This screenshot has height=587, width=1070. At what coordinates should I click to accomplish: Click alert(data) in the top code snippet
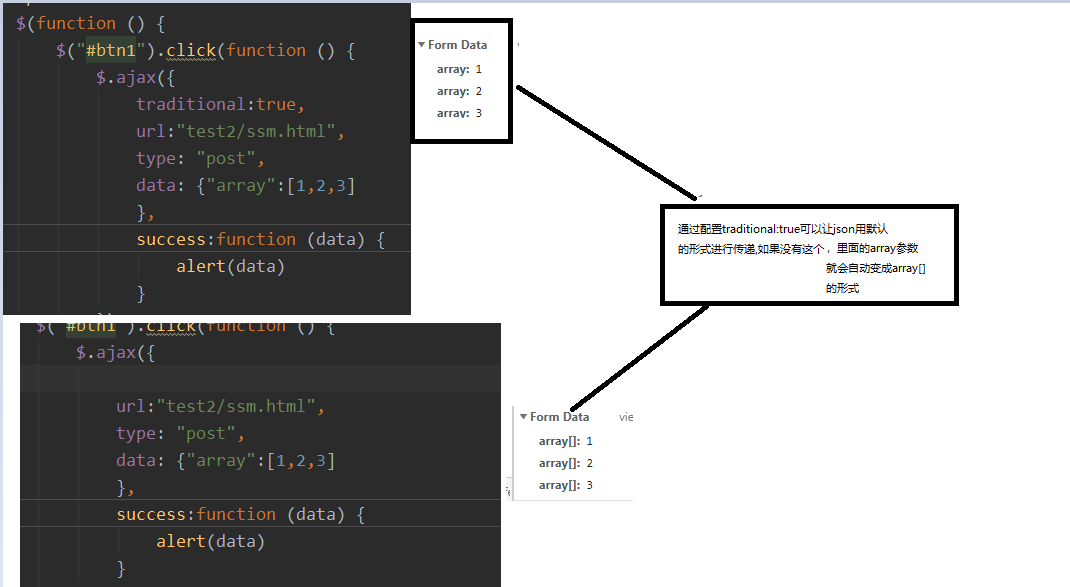[230, 266]
